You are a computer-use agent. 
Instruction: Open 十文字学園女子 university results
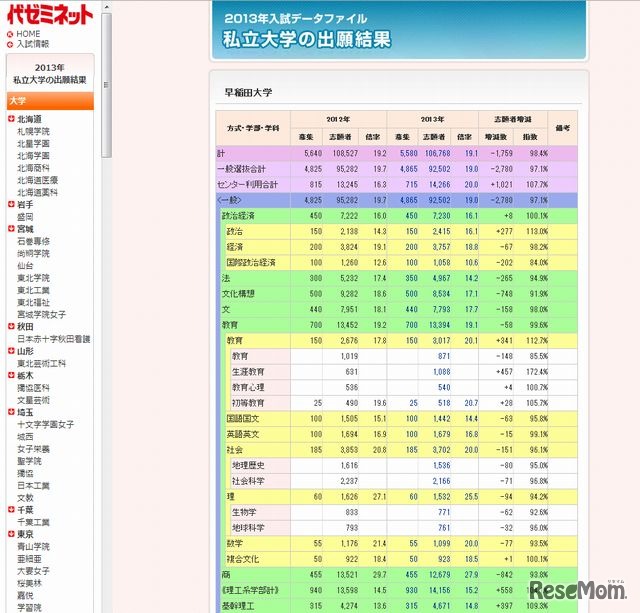coord(46,424)
